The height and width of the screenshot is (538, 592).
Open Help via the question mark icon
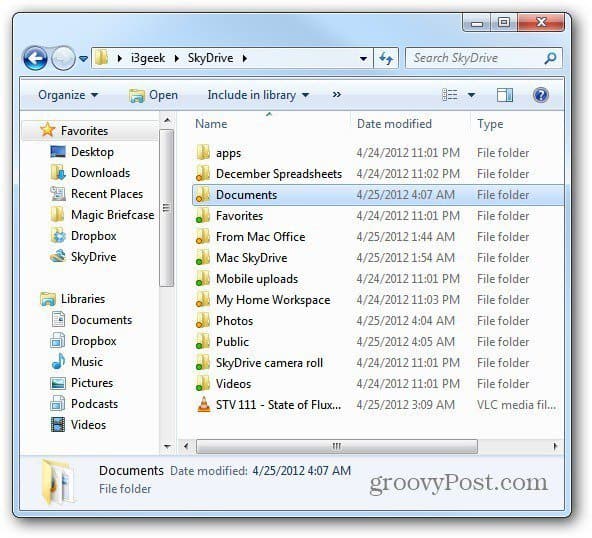coord(541,95)
